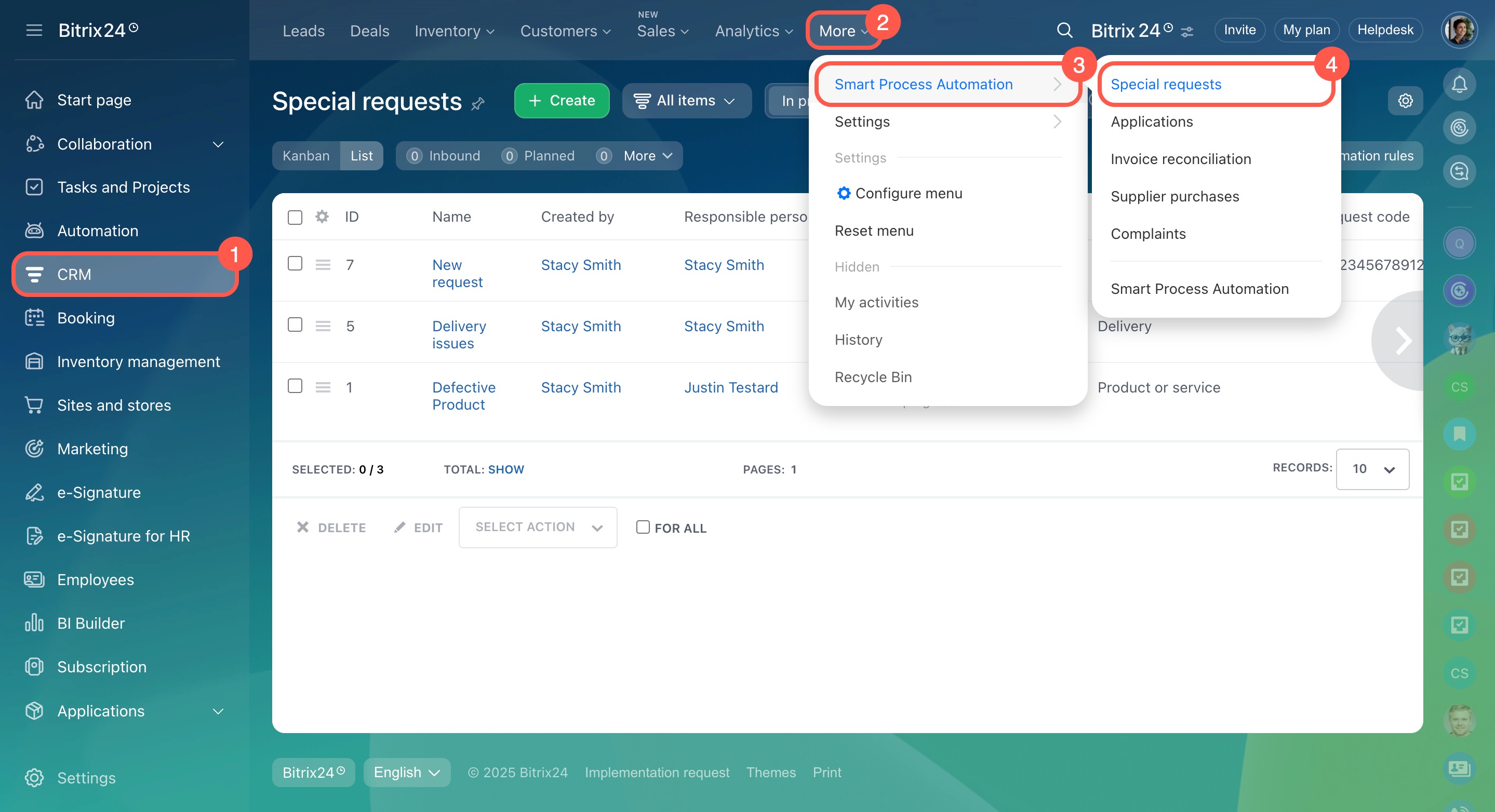Click the search magnifier icon in header
Viewport: 1495px width, 812px height.
[x=1064, y=30]
